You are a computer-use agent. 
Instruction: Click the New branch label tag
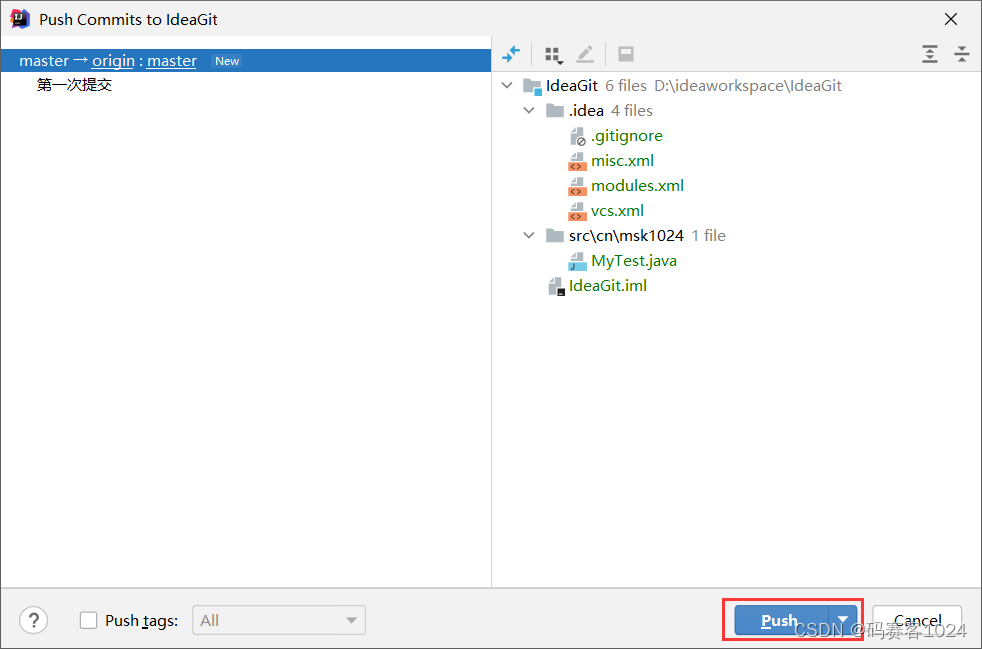coord(227,61)
